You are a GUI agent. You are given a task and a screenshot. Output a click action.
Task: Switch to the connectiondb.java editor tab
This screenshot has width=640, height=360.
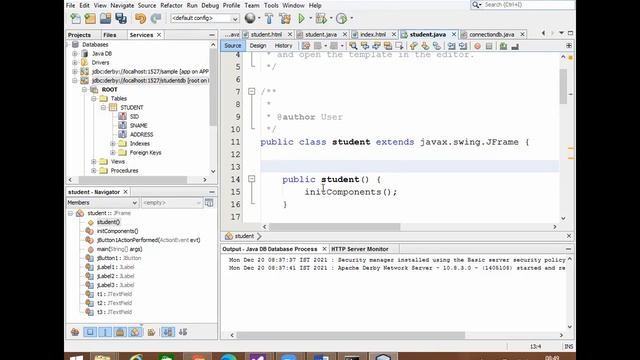click(x=491, y=34)
